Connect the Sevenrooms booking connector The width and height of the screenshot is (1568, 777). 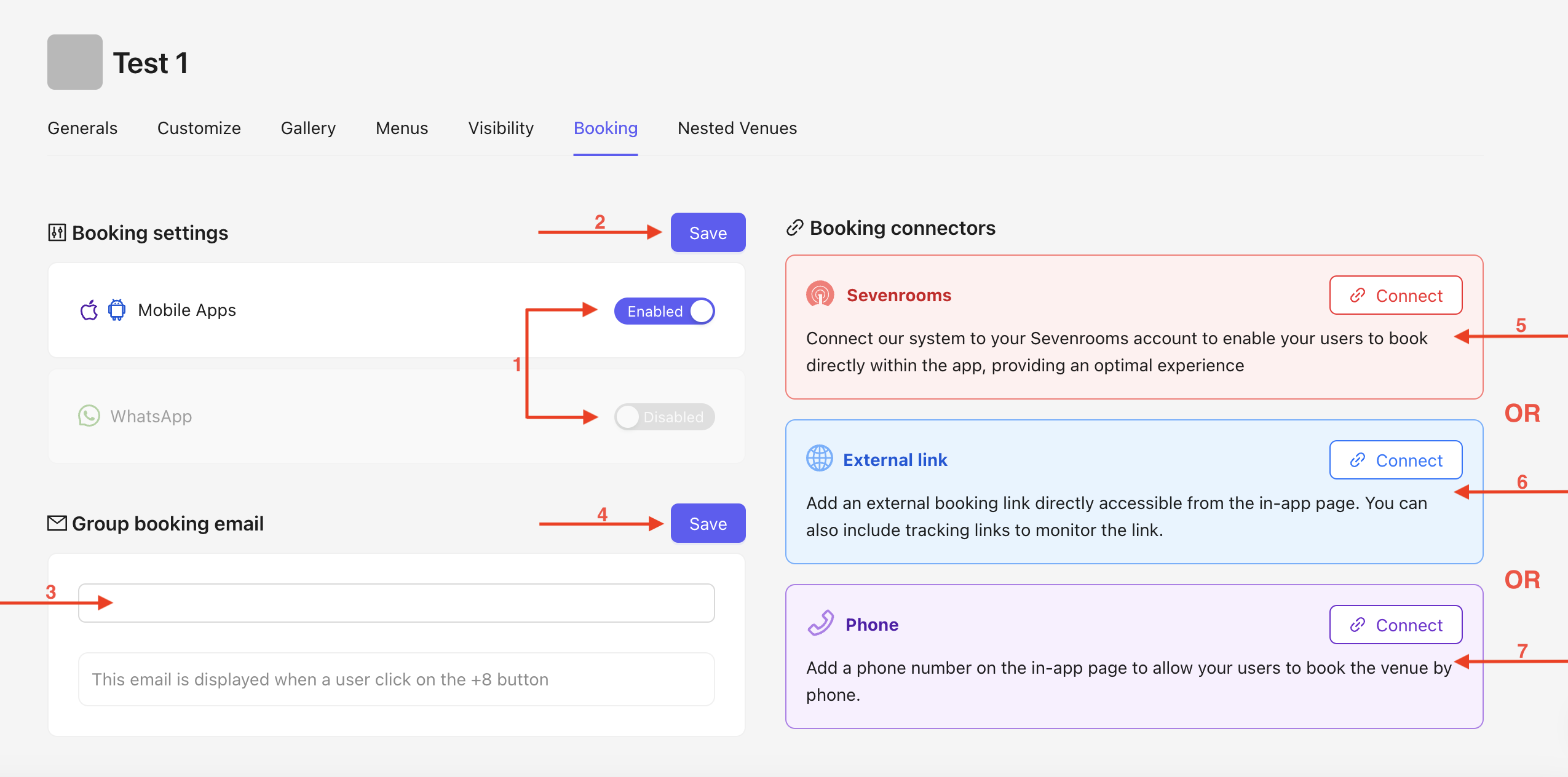click(x=1395, y=295)
